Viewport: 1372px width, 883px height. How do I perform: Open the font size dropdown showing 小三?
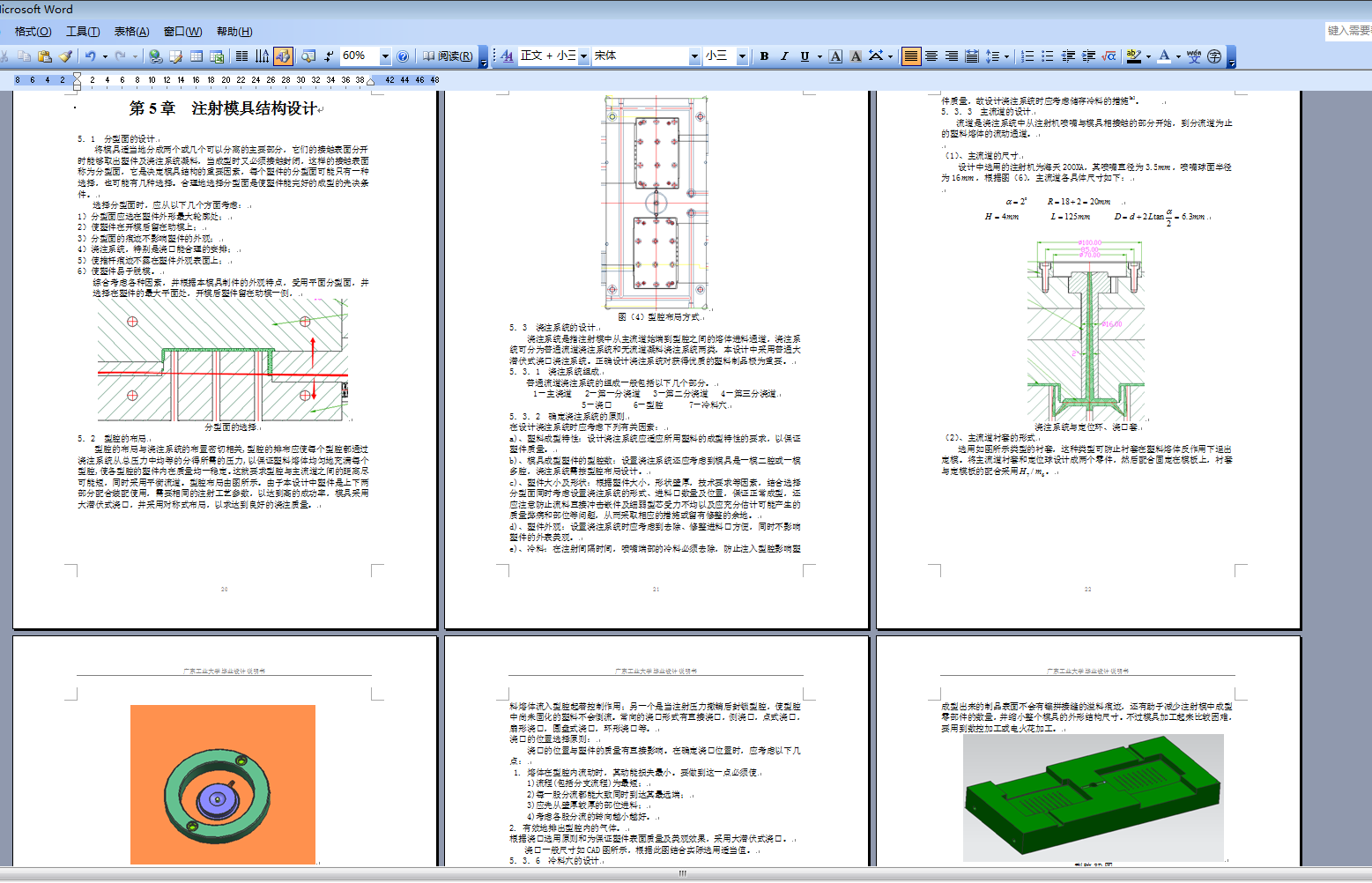[742, 56]
